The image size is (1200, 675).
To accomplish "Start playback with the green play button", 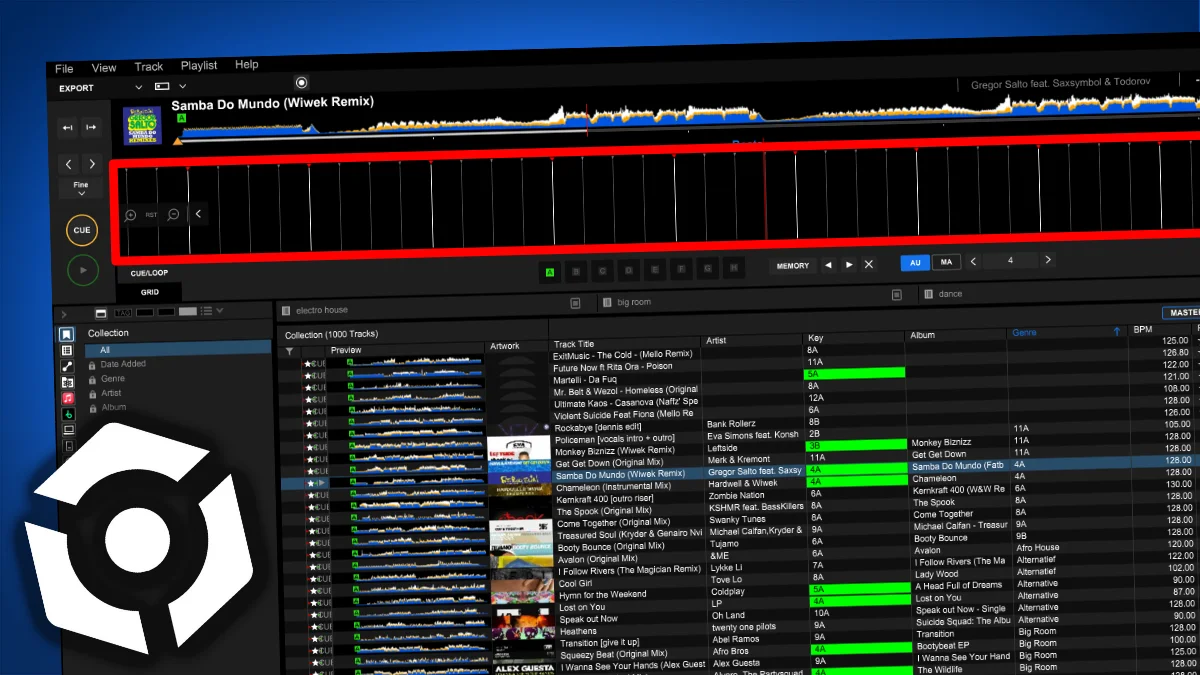I will pyautogui.click(x=83, y=270).
